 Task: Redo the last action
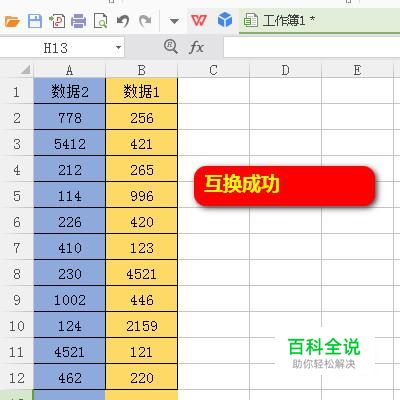145,21
